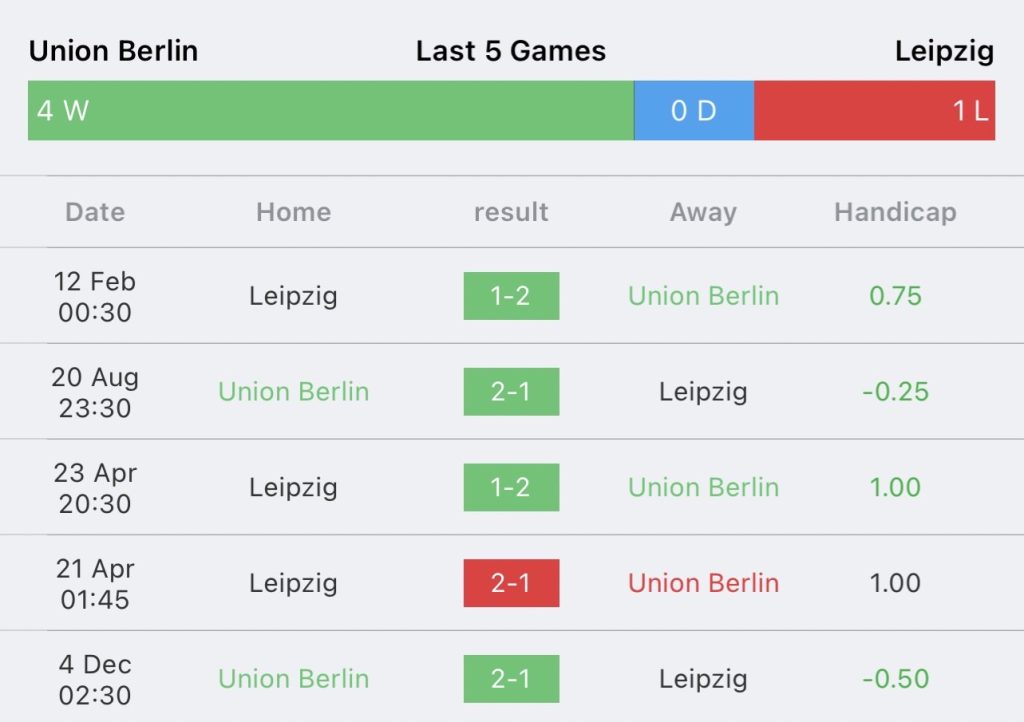Open Union Berlin team title at top
Viewport: 1024px width, 722px height.
click(x=114, y=51)
